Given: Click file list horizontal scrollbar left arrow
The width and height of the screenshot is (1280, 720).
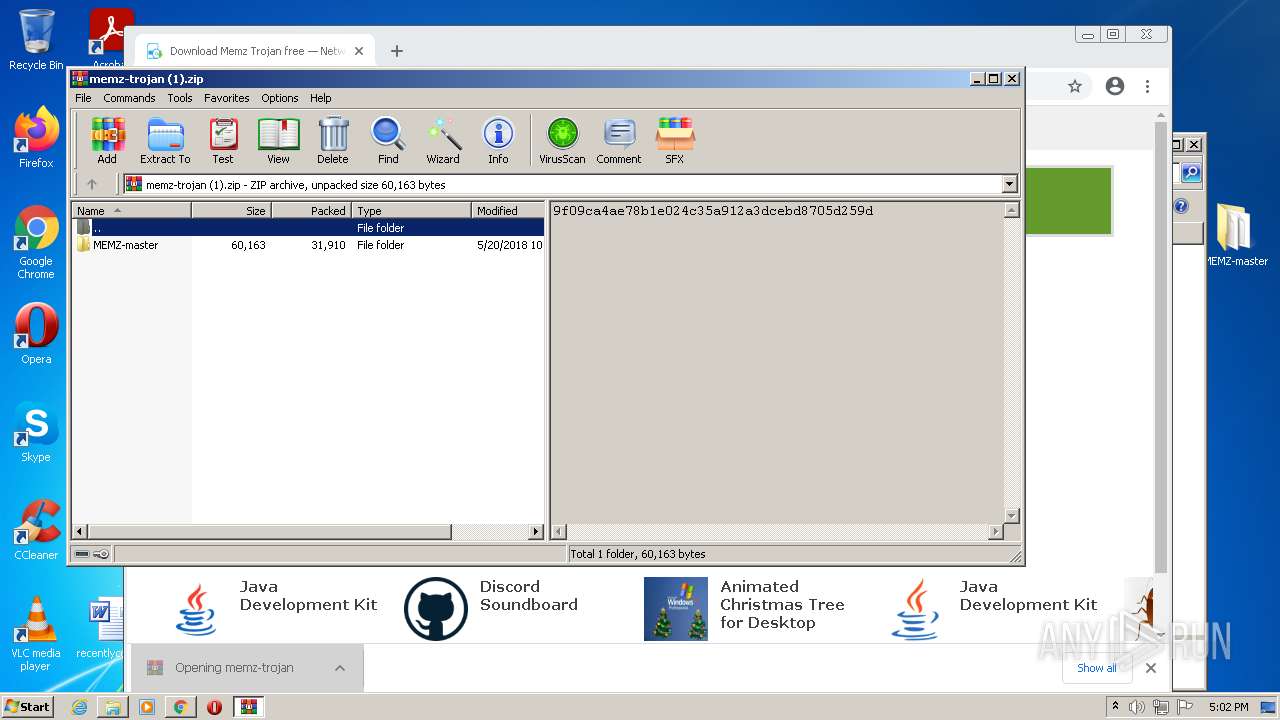Looking at the screenshot, I should coord(81,532).
